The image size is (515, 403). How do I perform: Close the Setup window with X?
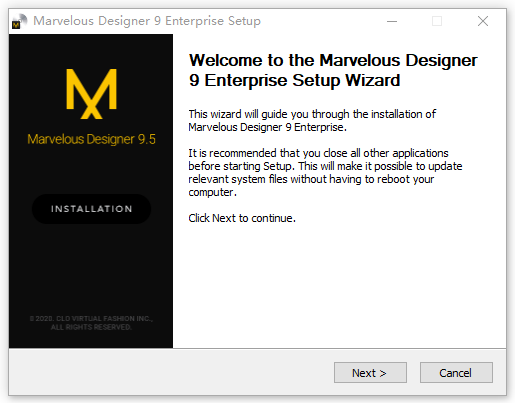pyautogui.click(x=483, y=21)
